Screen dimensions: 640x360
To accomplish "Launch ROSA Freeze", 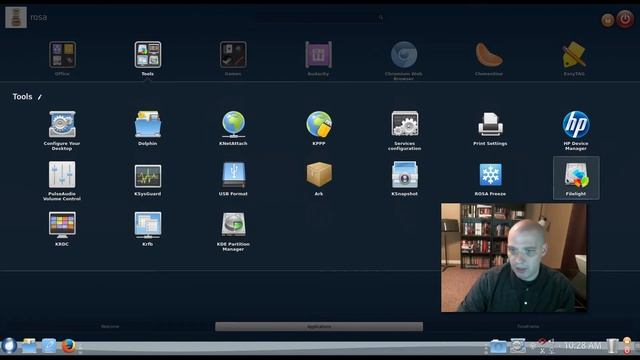I will click(490, 179).
